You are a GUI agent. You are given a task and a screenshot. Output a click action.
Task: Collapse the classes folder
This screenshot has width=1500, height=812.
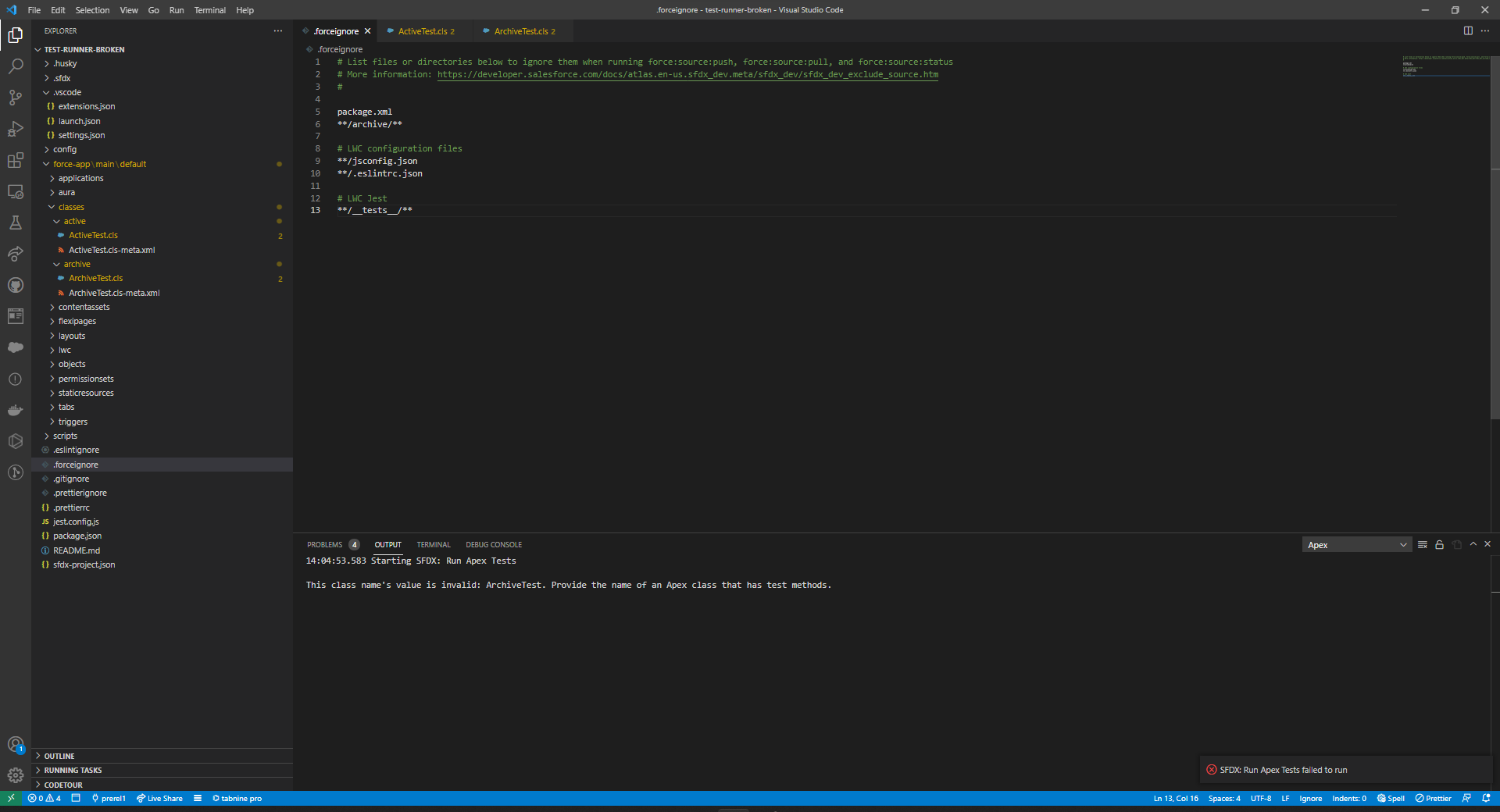point(71,207)
